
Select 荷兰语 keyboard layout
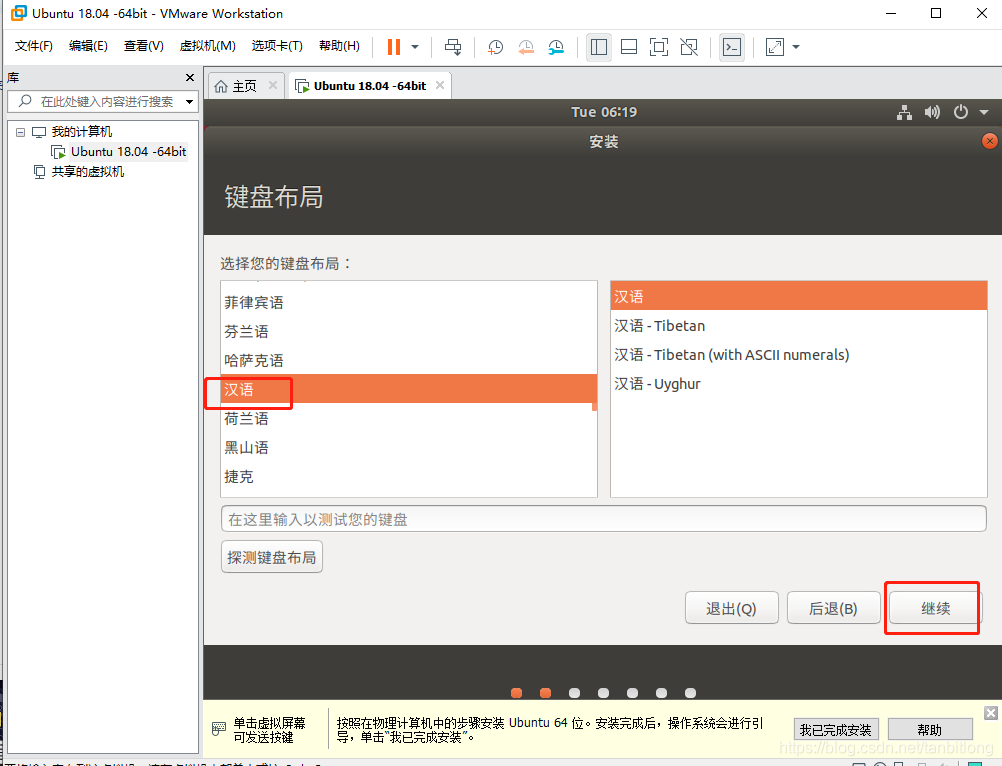(409, 418)
